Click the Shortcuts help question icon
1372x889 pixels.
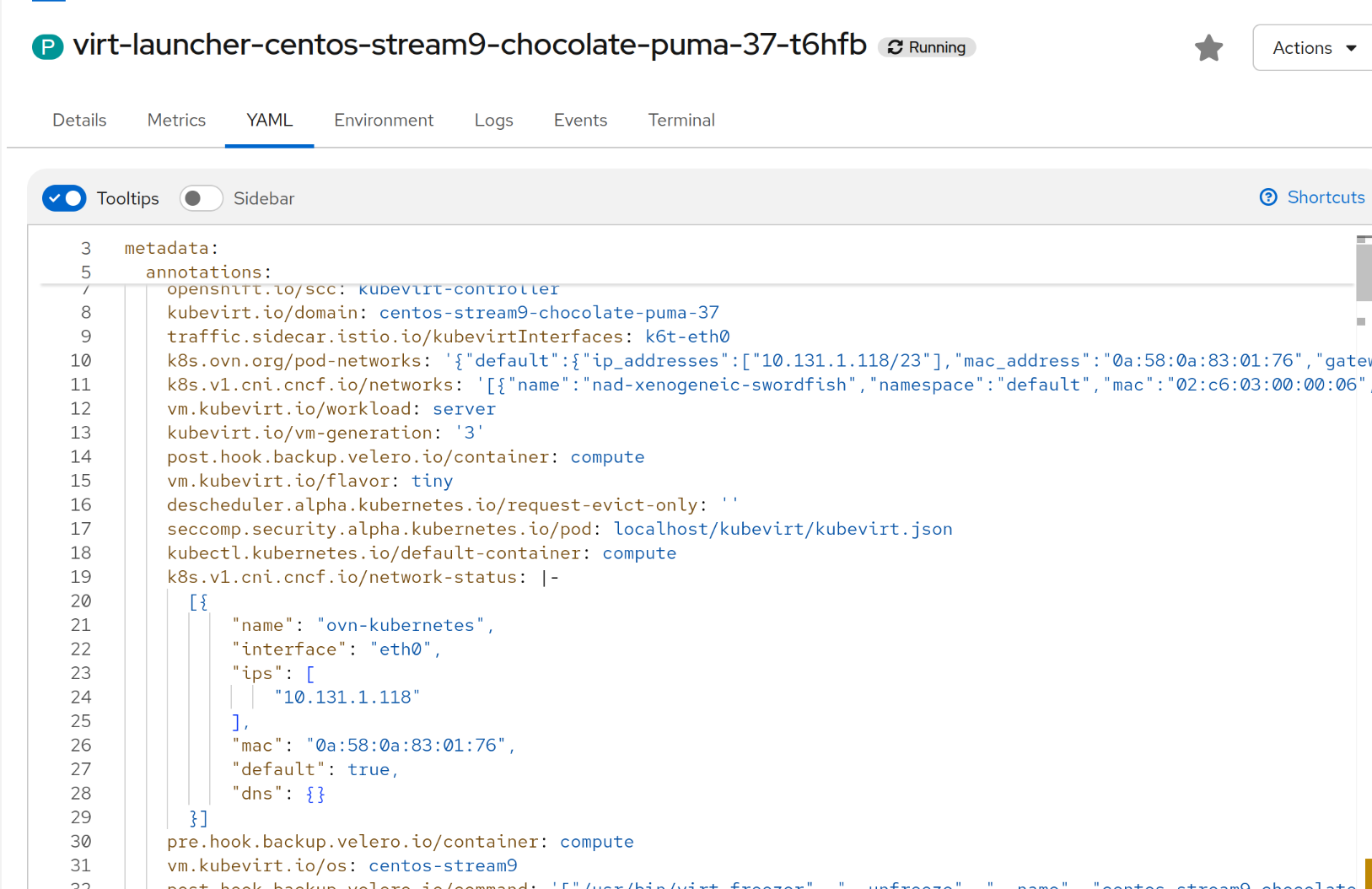1268,197
